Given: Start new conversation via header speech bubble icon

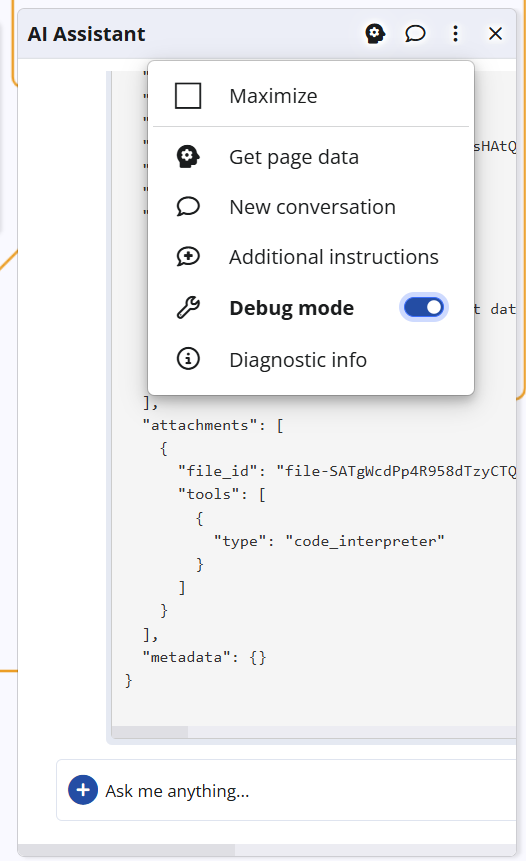Looking at the screenshot, I should (x=415, y=34).
